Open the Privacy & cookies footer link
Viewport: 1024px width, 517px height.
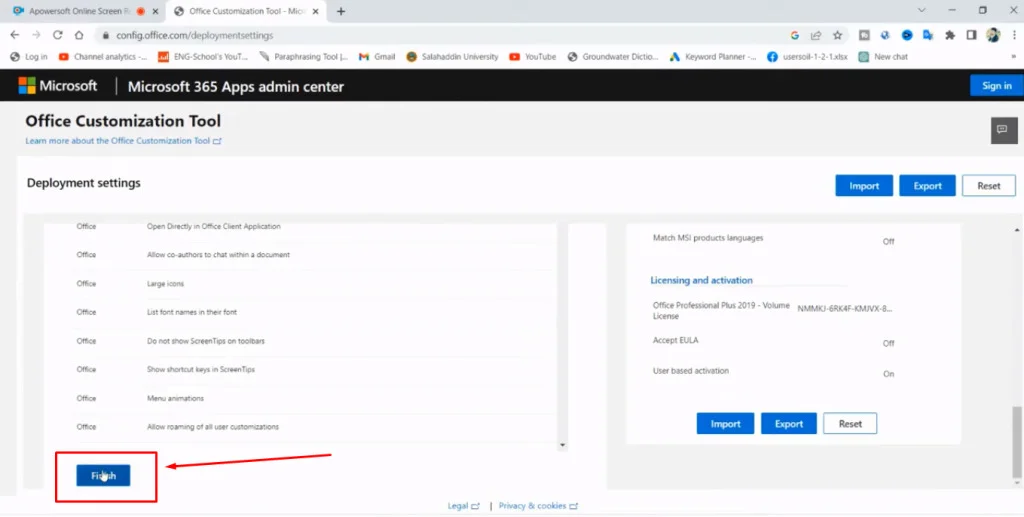click(x=538, y=506)
